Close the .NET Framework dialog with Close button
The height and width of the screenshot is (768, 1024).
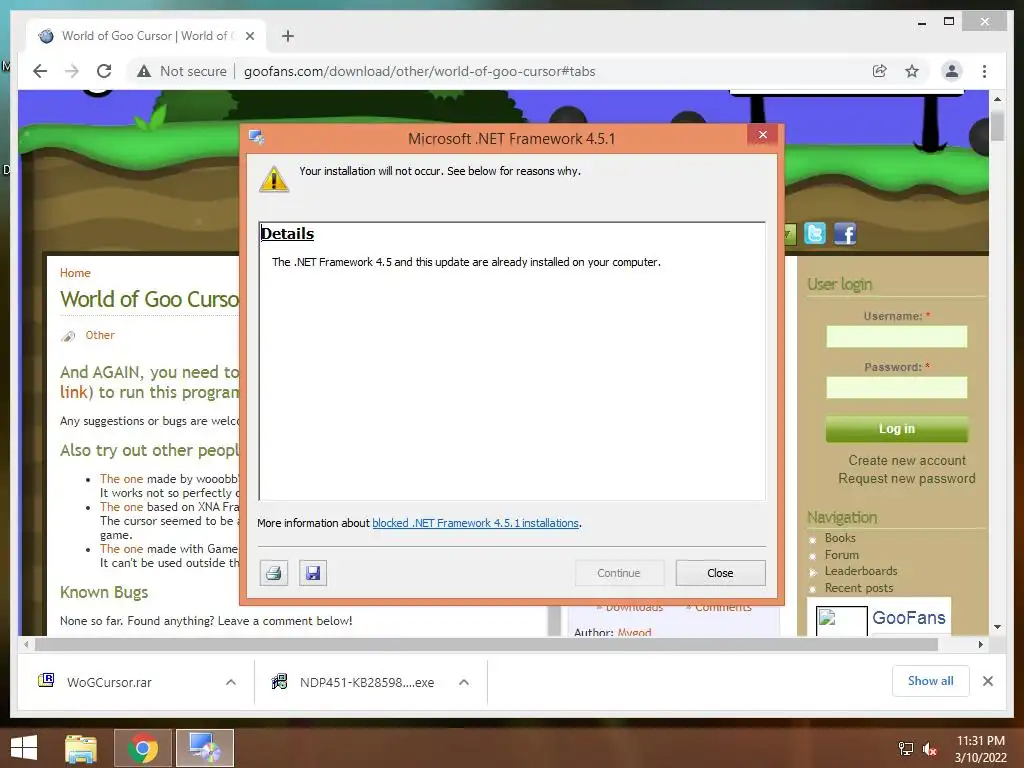point(720,573)
